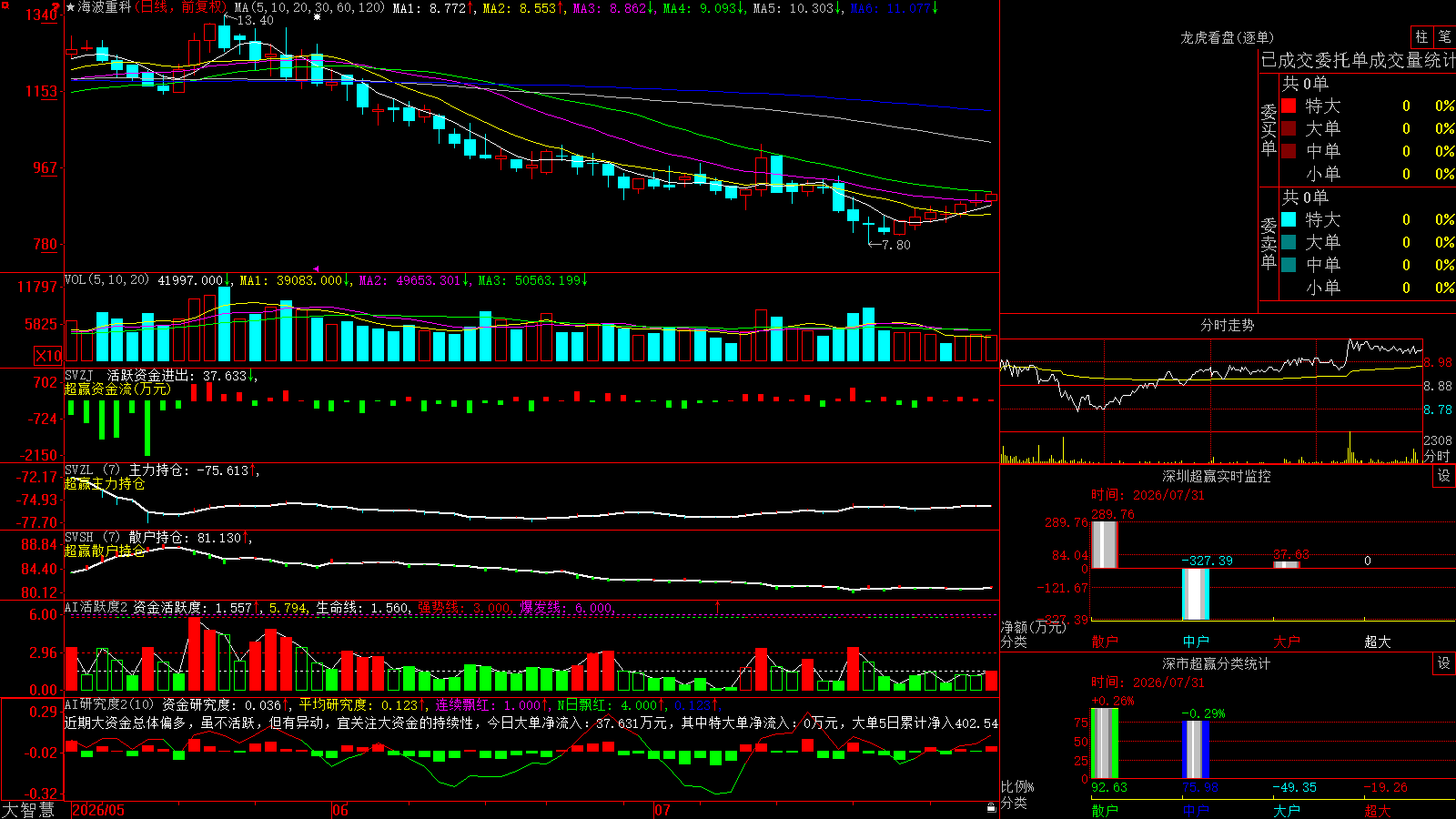
Task: Click the 柱 bar-mode button
Action: click(x=1421, y=37)
